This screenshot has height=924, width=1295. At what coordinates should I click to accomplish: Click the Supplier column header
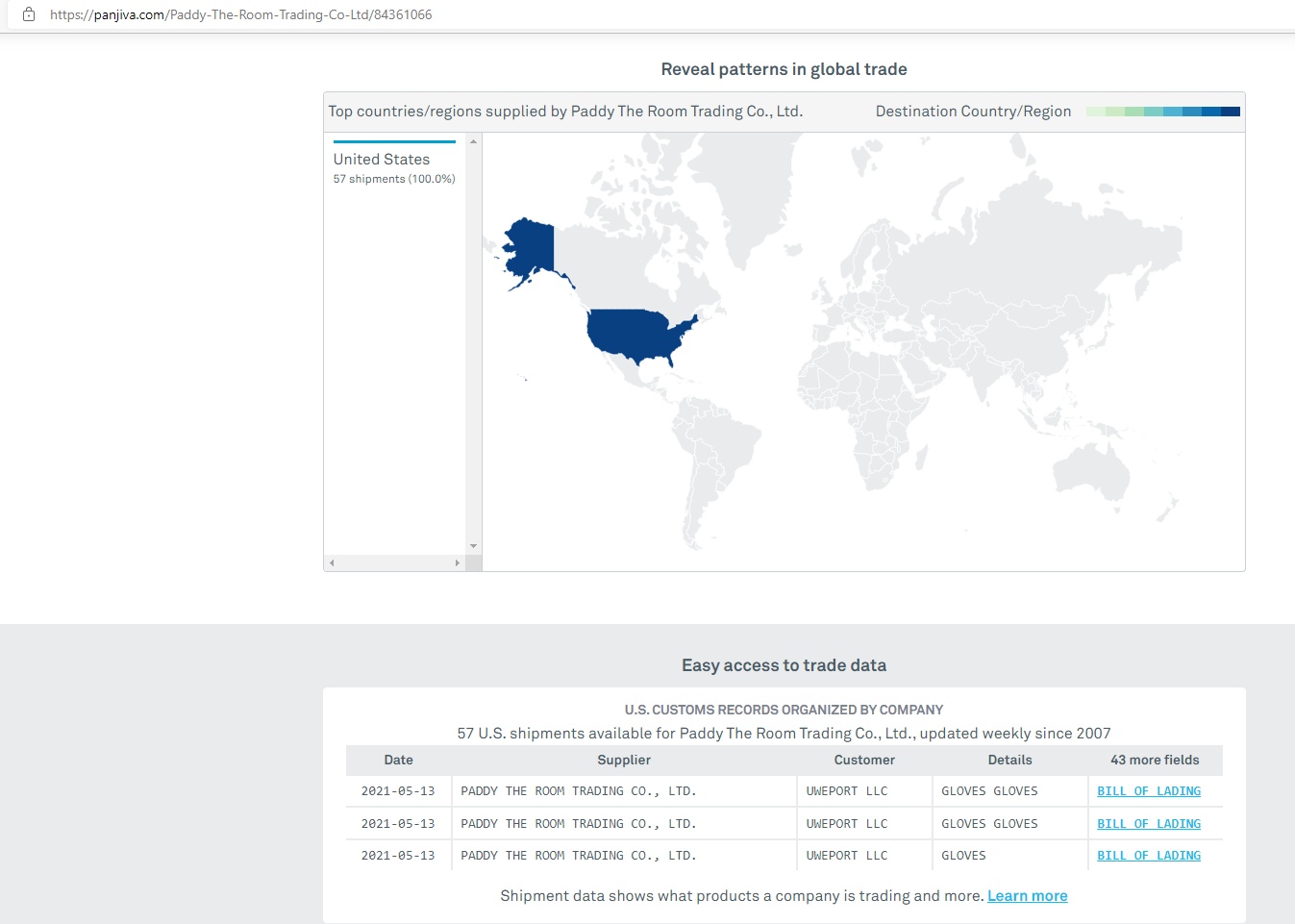tap(624, 760)
